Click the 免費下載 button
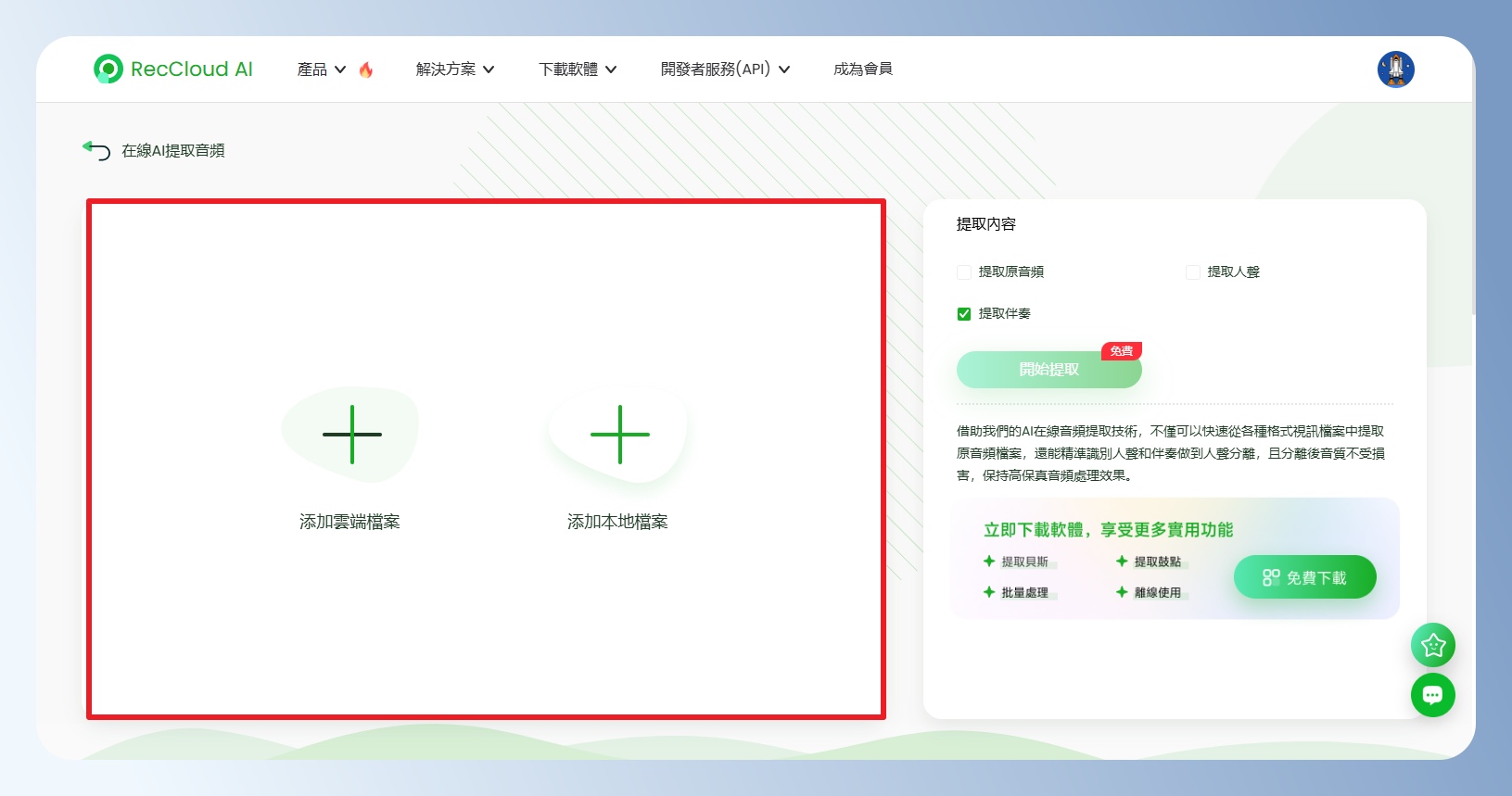 coord(1304,577)
